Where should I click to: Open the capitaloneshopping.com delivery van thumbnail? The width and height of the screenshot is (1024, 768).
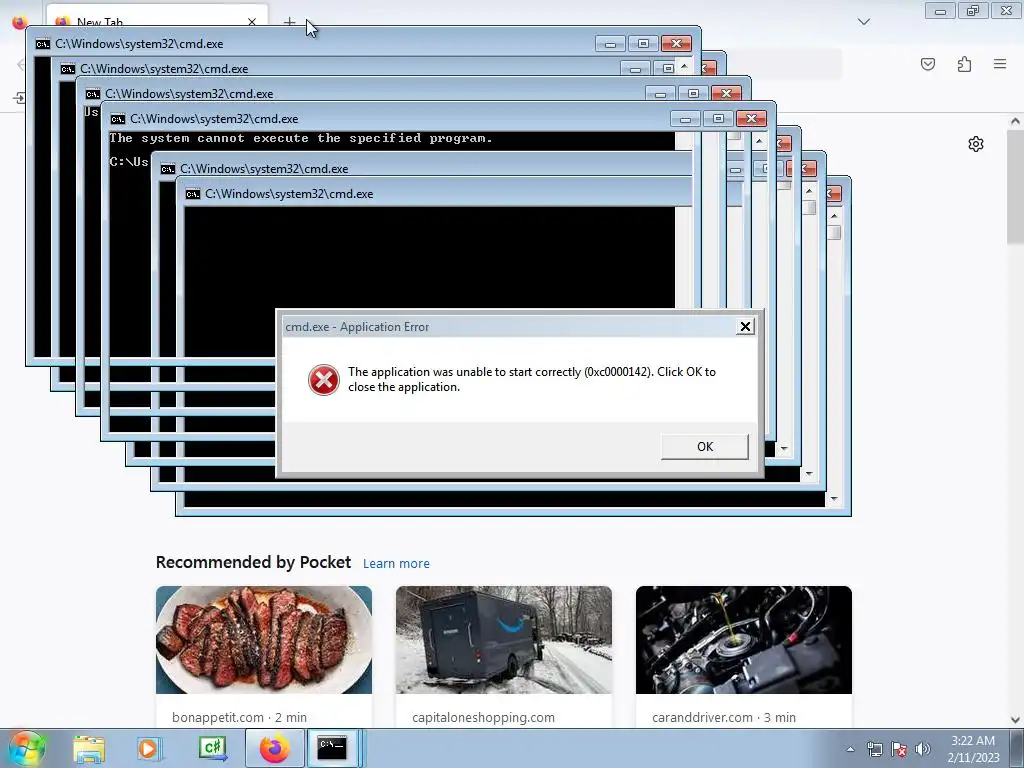(504, 639)
